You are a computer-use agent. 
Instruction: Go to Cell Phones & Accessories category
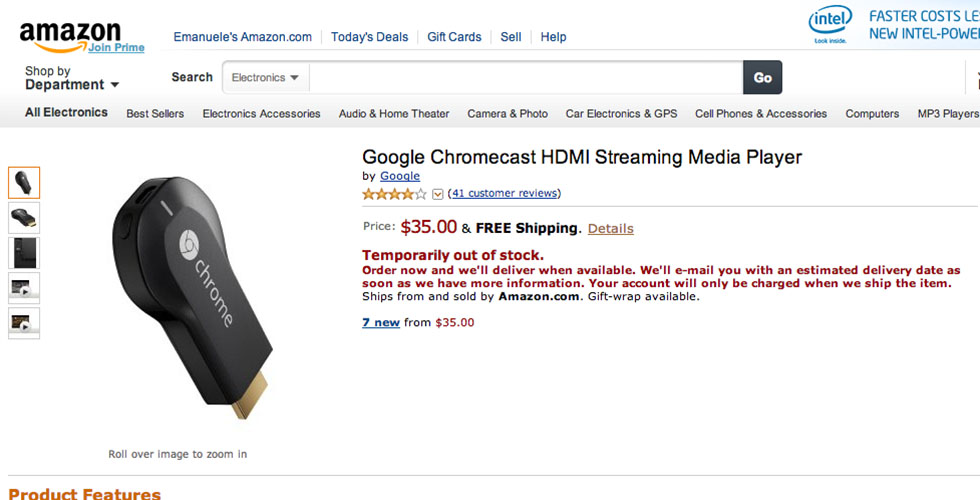761,114
